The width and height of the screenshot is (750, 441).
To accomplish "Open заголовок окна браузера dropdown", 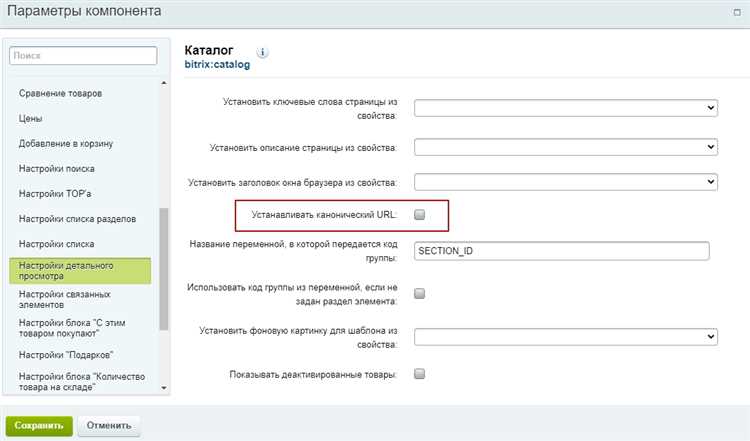I will (x=566, y=182).
